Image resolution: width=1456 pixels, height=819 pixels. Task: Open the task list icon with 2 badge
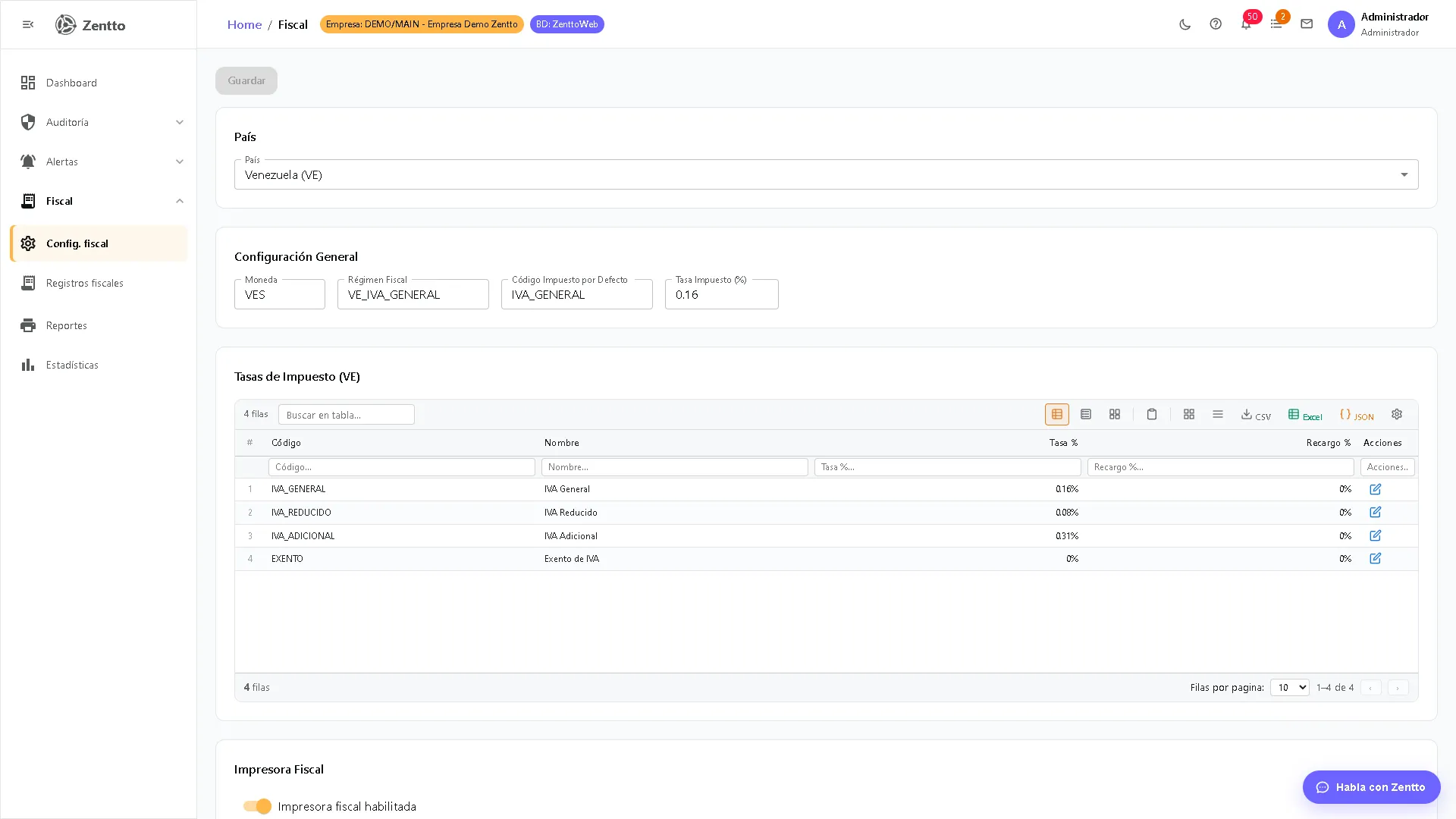[x=1276, y=24]
